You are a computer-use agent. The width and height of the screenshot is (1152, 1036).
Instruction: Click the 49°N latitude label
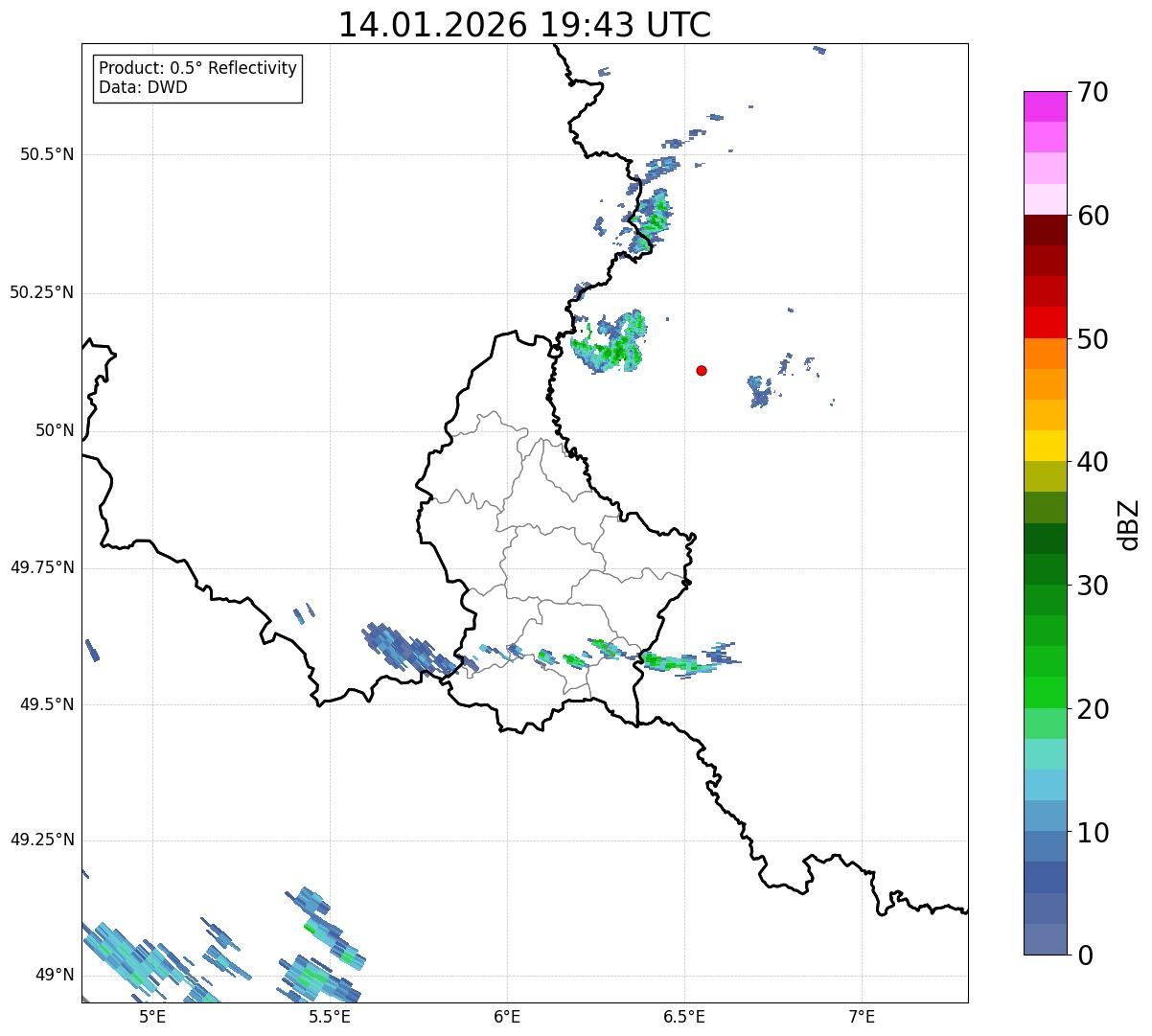pyautogui.click(x=55, y=975)
